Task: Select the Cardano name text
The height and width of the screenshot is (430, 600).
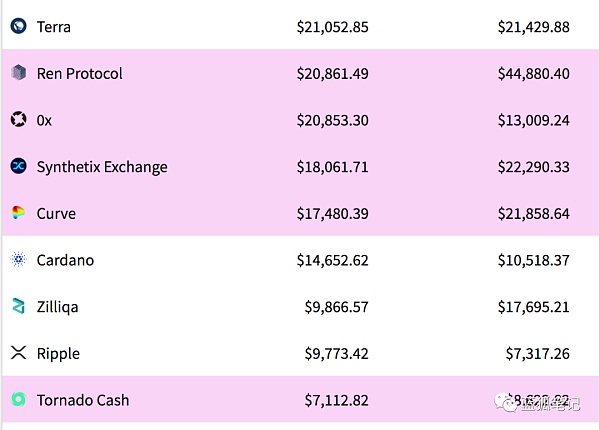Action: click(x=65, y=260)
